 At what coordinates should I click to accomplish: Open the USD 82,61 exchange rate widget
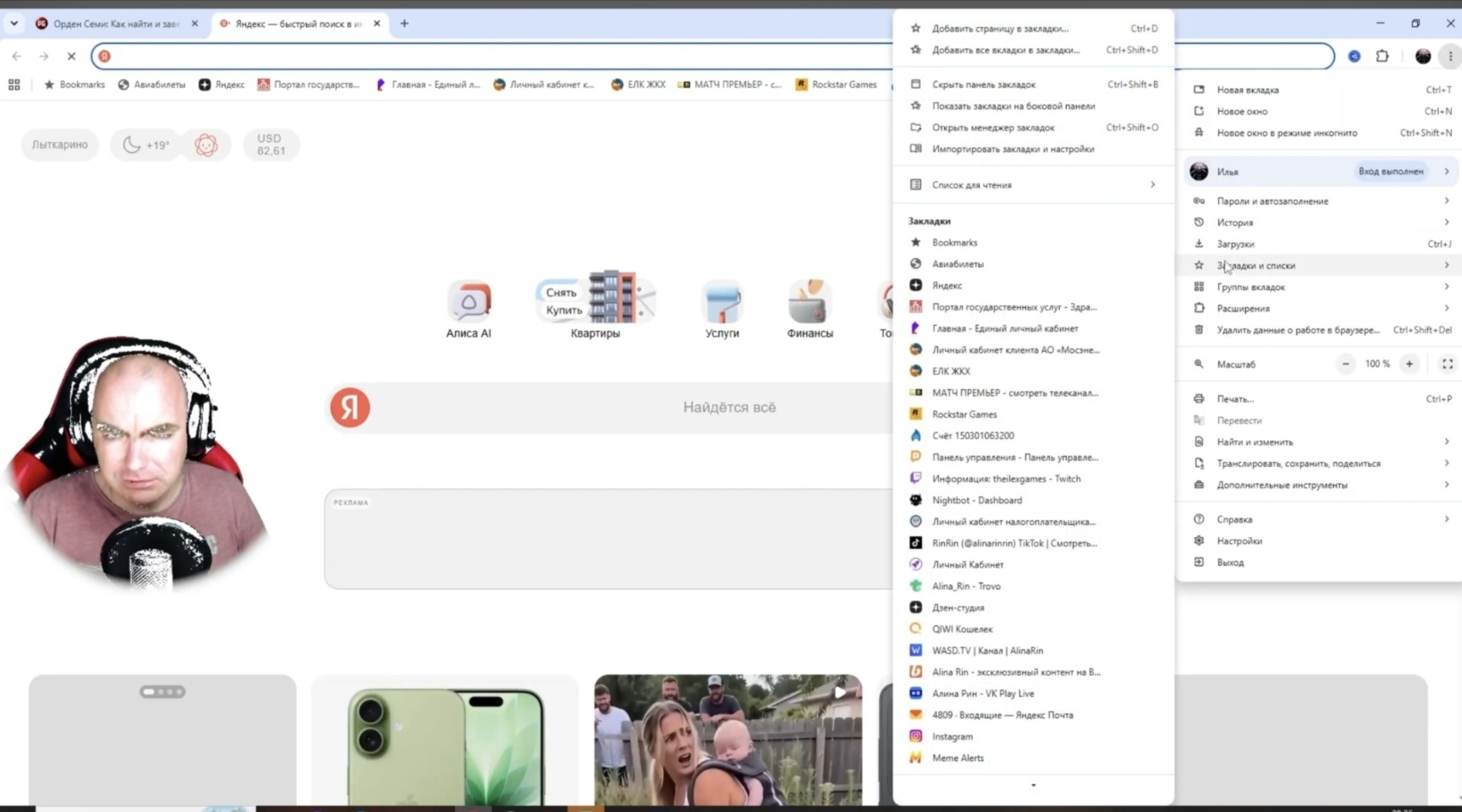[271, 145]
